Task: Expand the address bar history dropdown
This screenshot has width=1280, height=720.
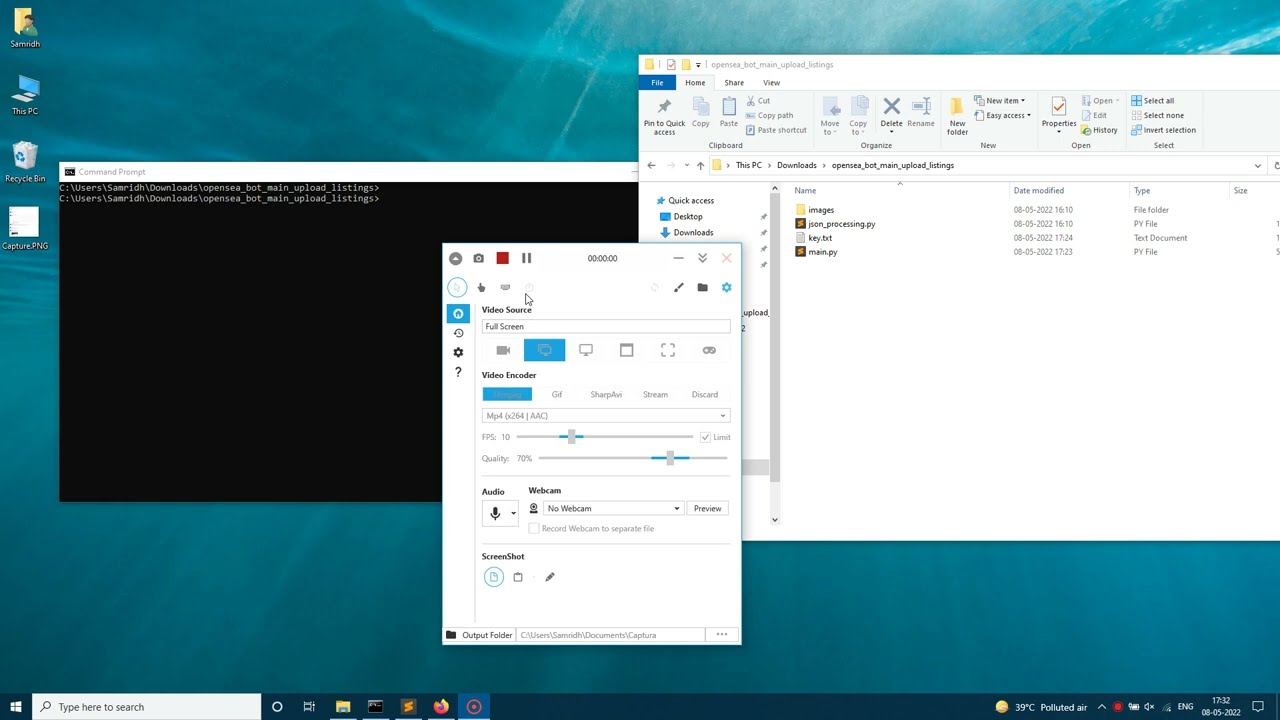Action: pyautogui.click(x=1257, y=166)
